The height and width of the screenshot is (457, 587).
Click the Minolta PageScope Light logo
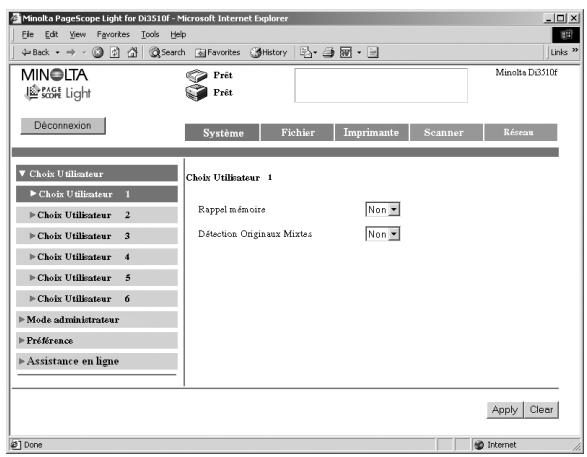pyautogui.click(x=55, y=85)
